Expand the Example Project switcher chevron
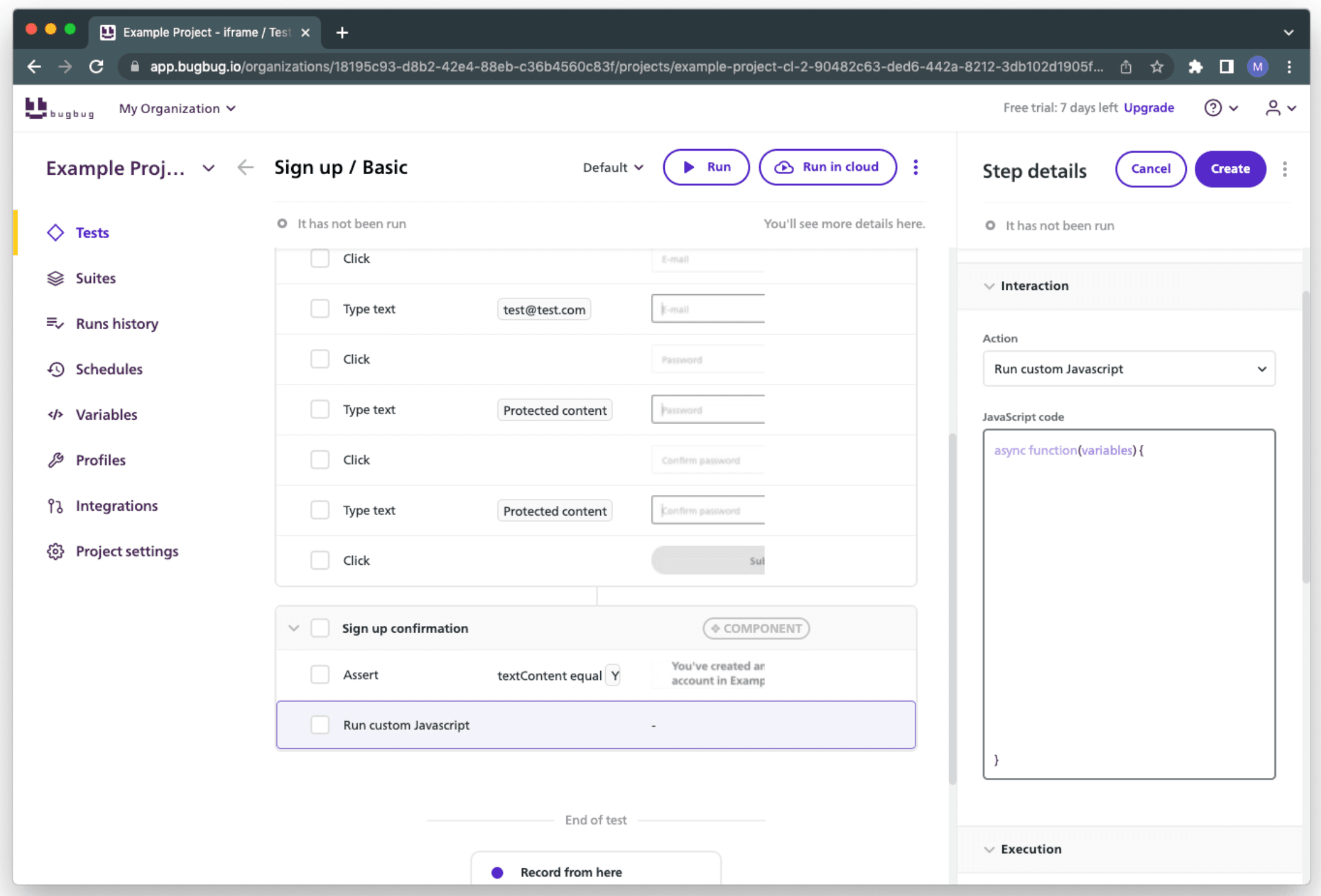This screenshot has width=1321, height=896. (x=209, y=168)
